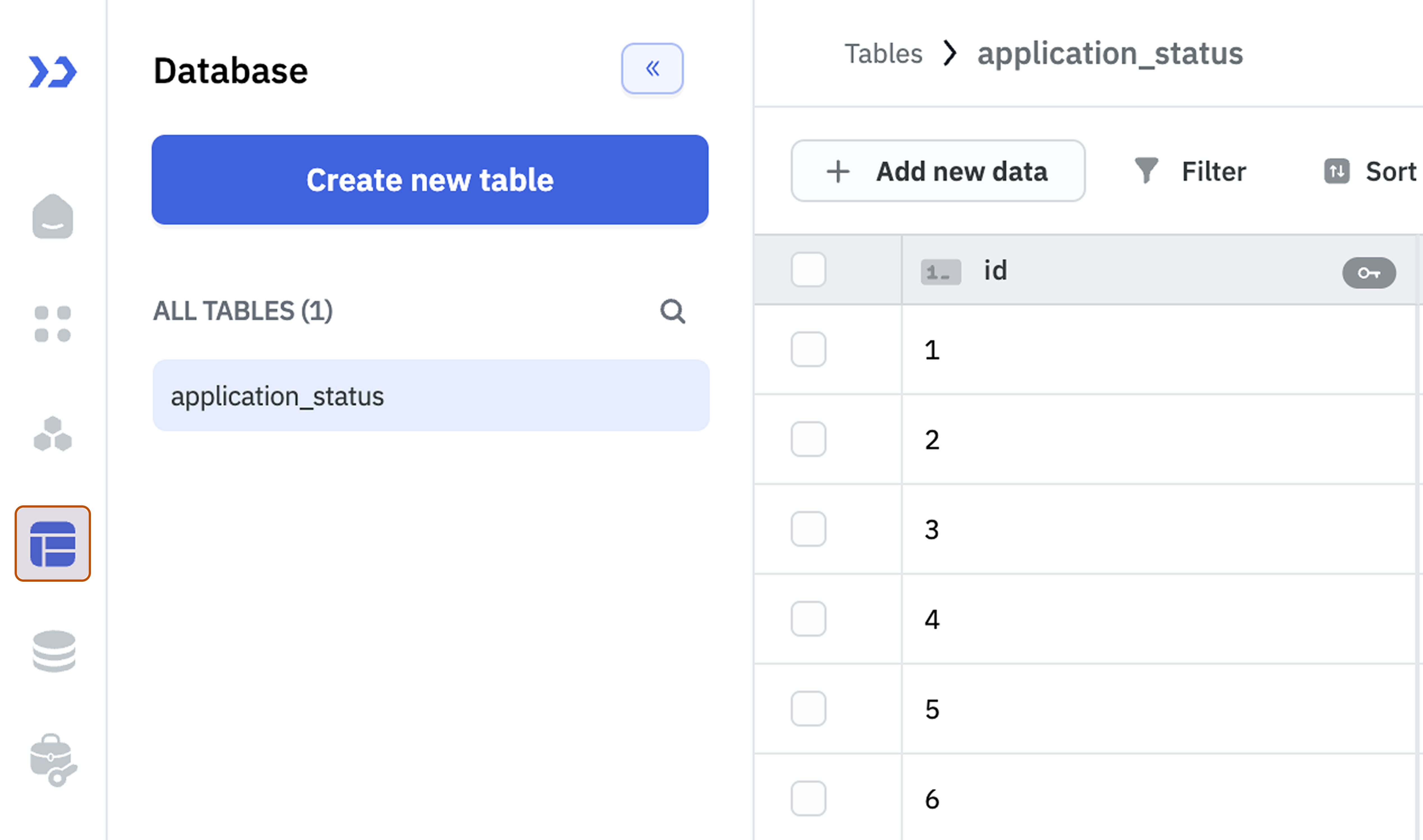Open the briefcase with key secrets icon

[x=53, y=760]
